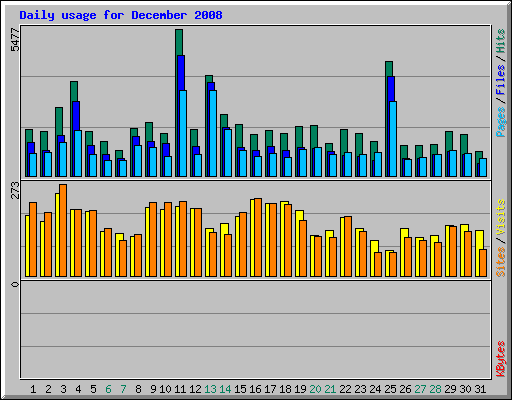Click day 31 on the x-axis
Image resolution: width=512 pixels, height=400 pixels.
(x=480, y=389)
